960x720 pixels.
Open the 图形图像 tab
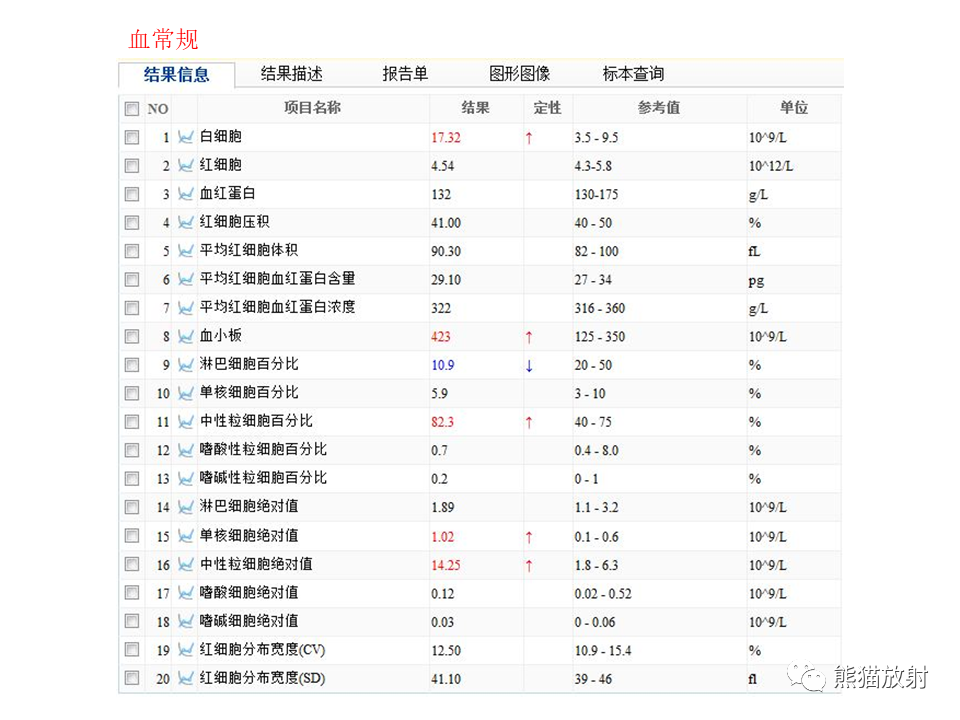(519, 73)
